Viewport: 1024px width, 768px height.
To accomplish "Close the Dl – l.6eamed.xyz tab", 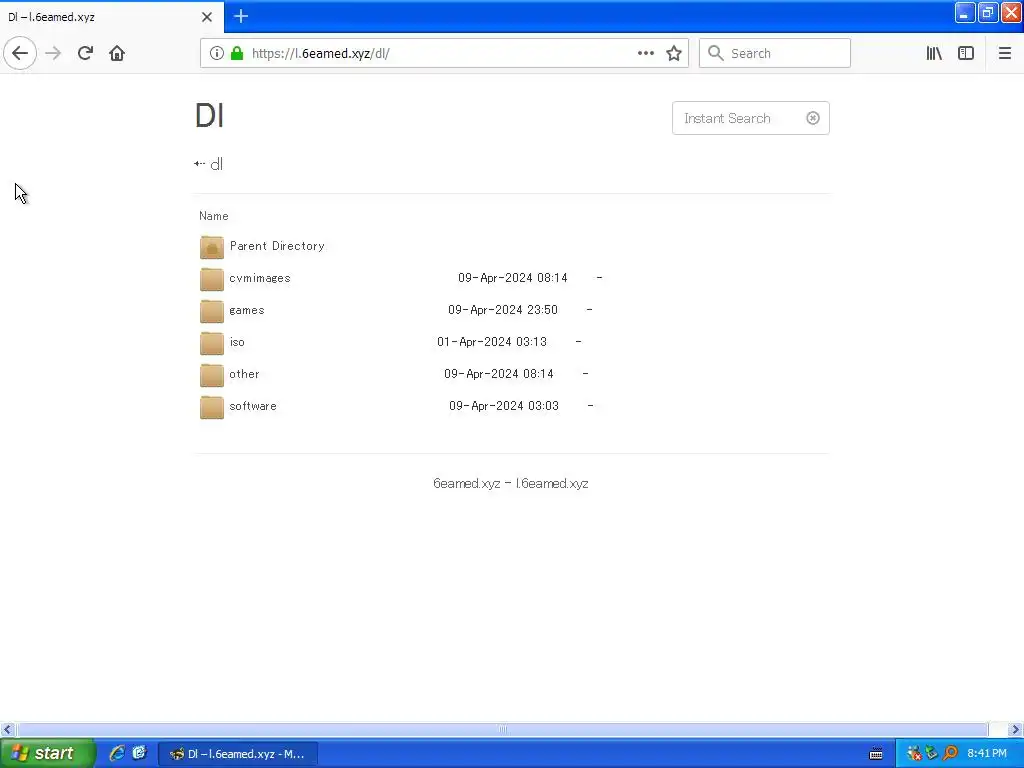I will point(207,17).
